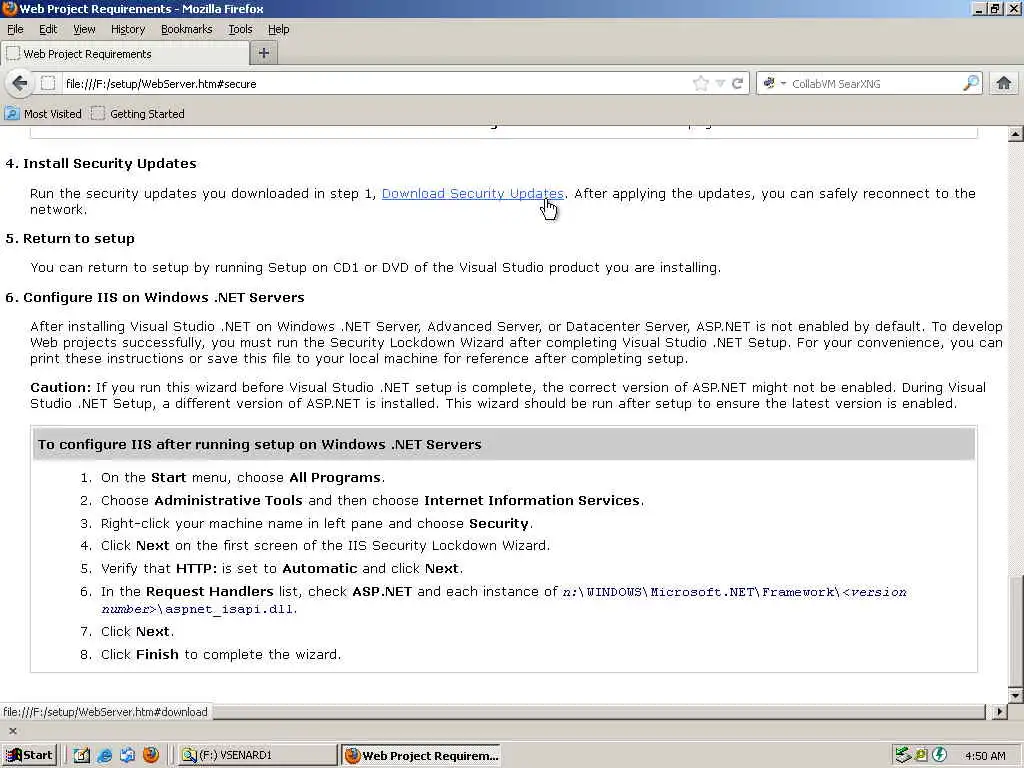Click the bold 'Request Handlers' text
This screenshot has width=1024, height=768.
point(209,591)
